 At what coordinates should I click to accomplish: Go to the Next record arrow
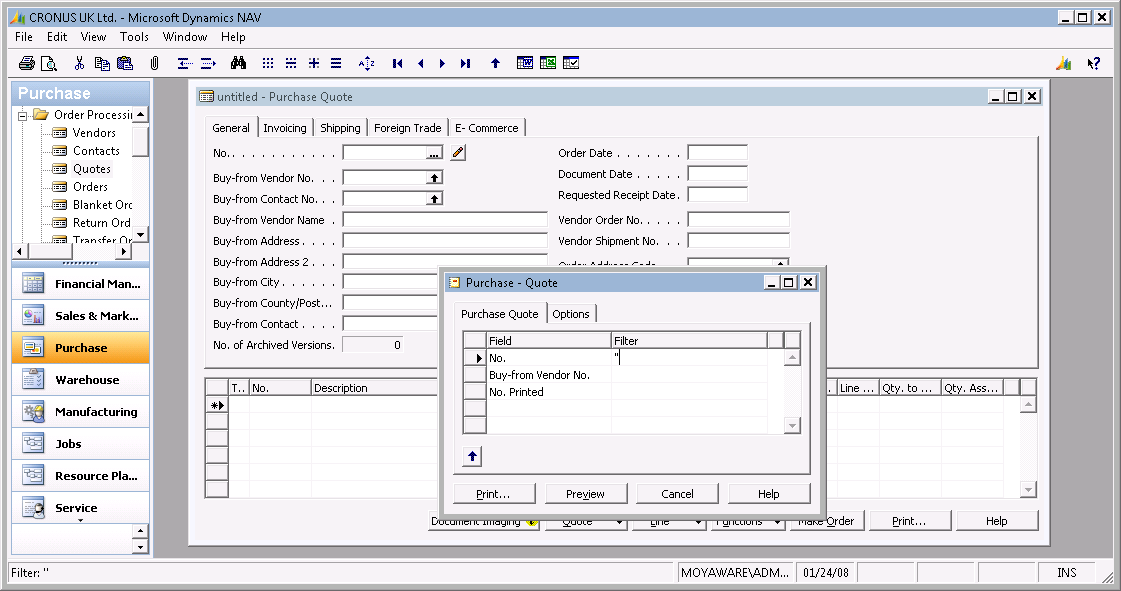coord(443,64)
